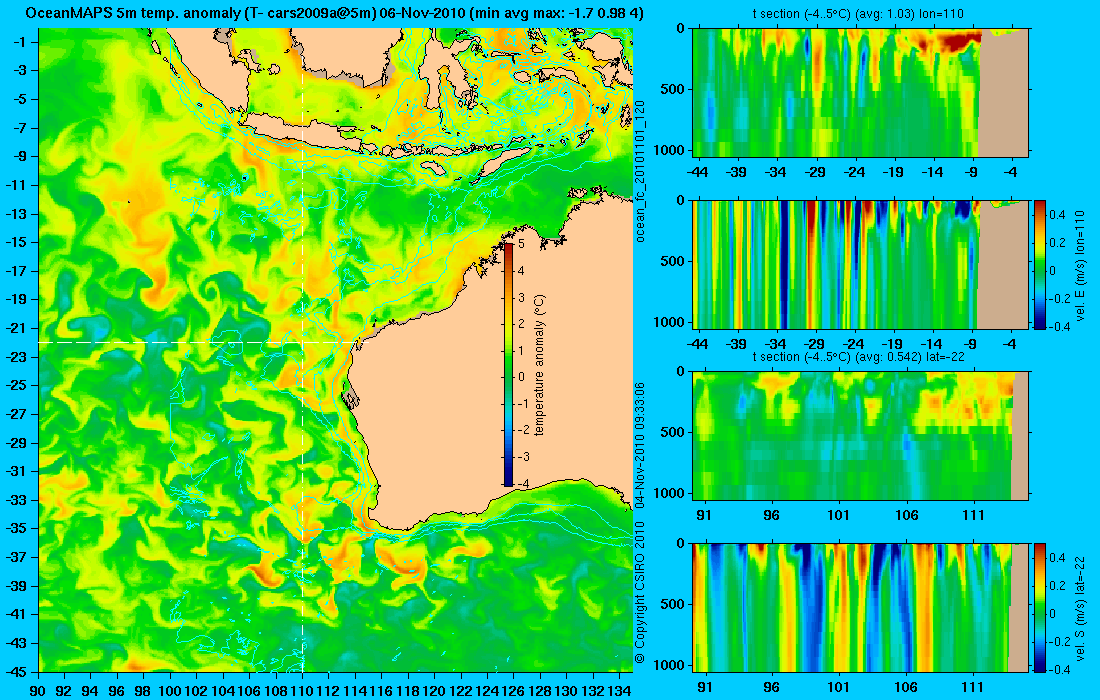Click longitude tick '126' on main map axis
The width and height of the screenshot is (1100, 700).
pyautogui.click(x=514, y=690)
